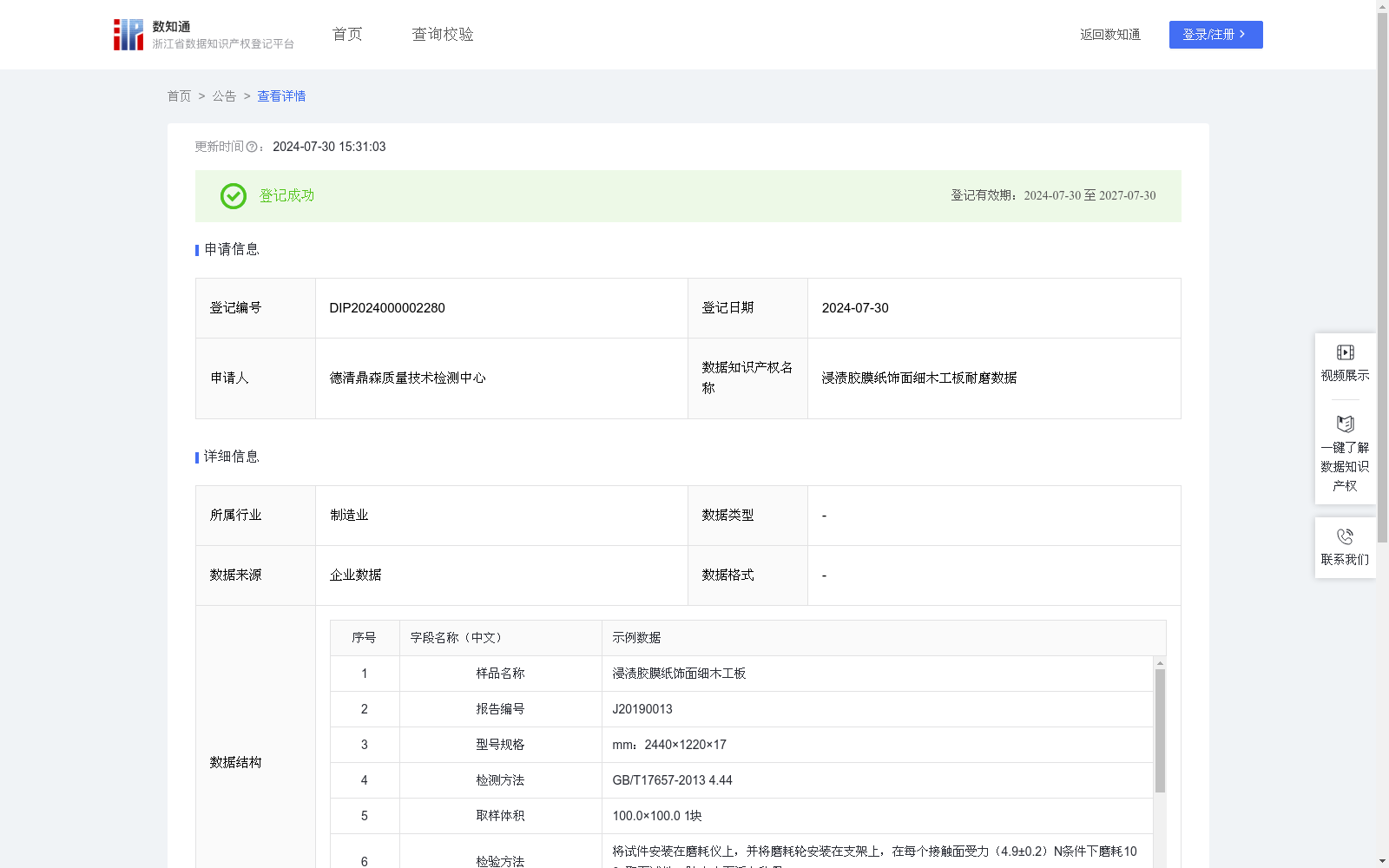Click the update time 2024-07-30 15:31:03

tap(329, 148)
